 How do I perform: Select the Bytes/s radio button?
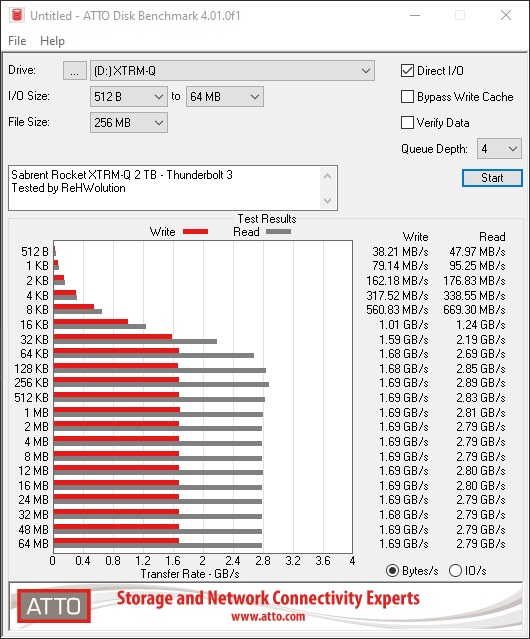pyautogui.click(x=392, y=571)
